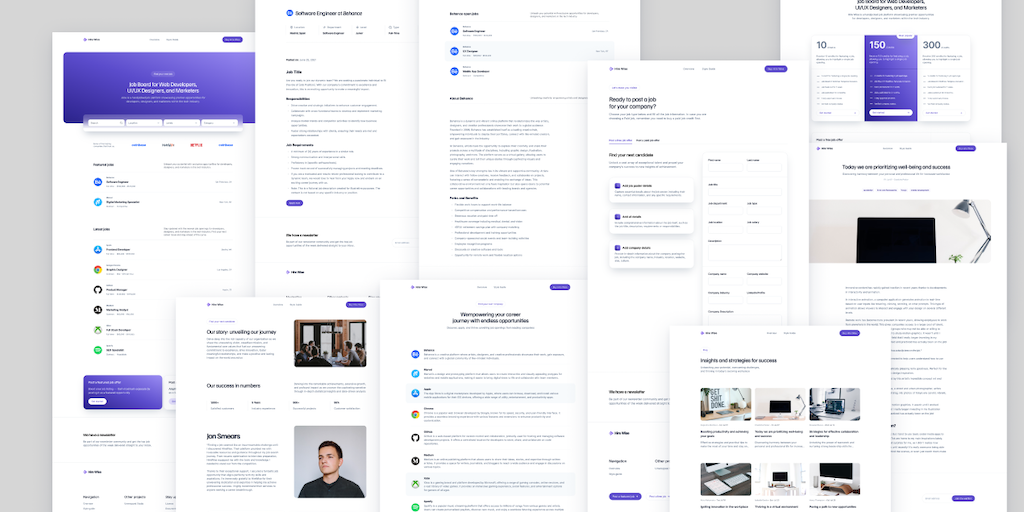Click Software Engineer job title in featured jobs
The width and height of the screenshot is (1024, 512).
[x=118, y=182]
